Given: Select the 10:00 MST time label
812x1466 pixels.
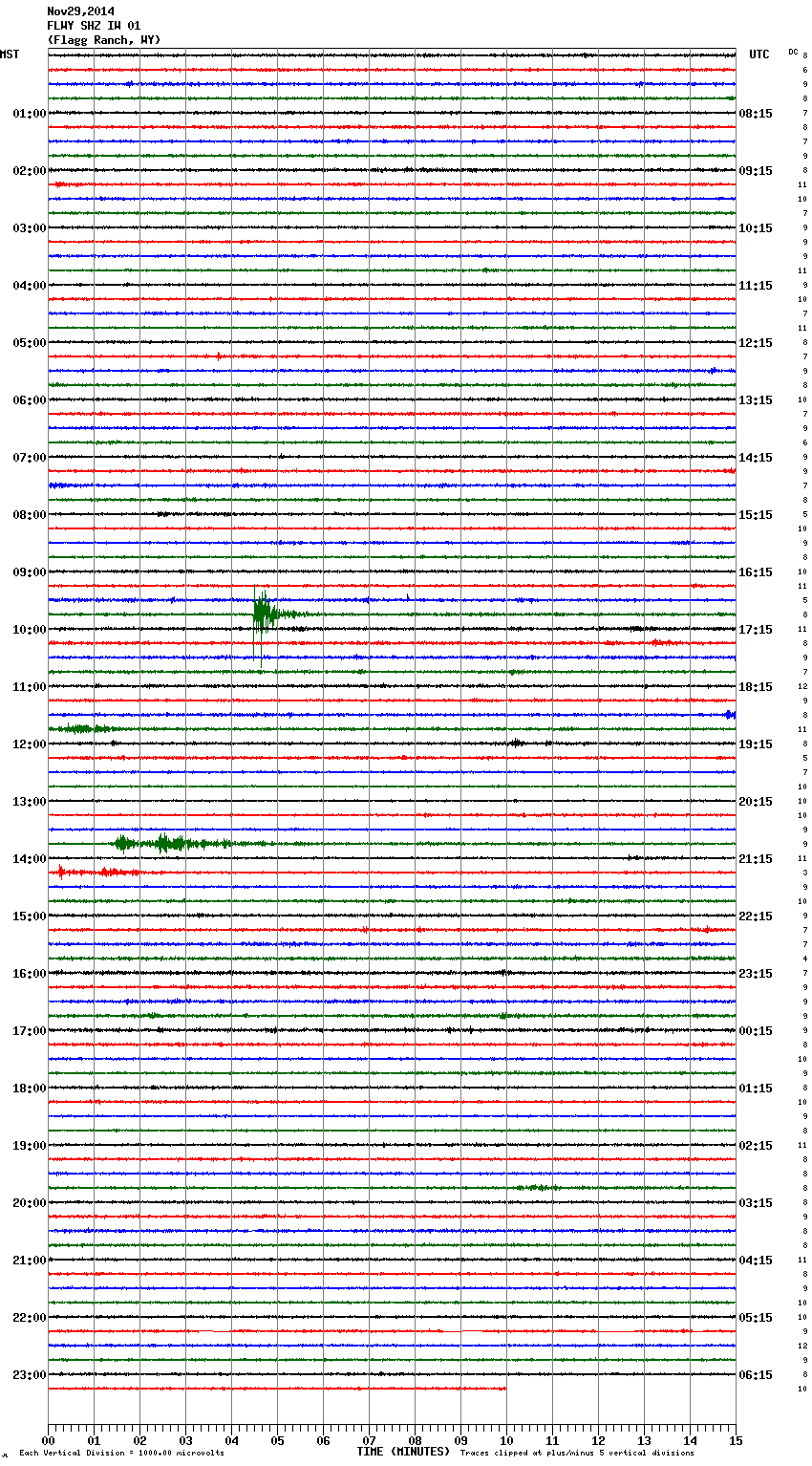Looking at the screenshot, I should tap(30, 630).
